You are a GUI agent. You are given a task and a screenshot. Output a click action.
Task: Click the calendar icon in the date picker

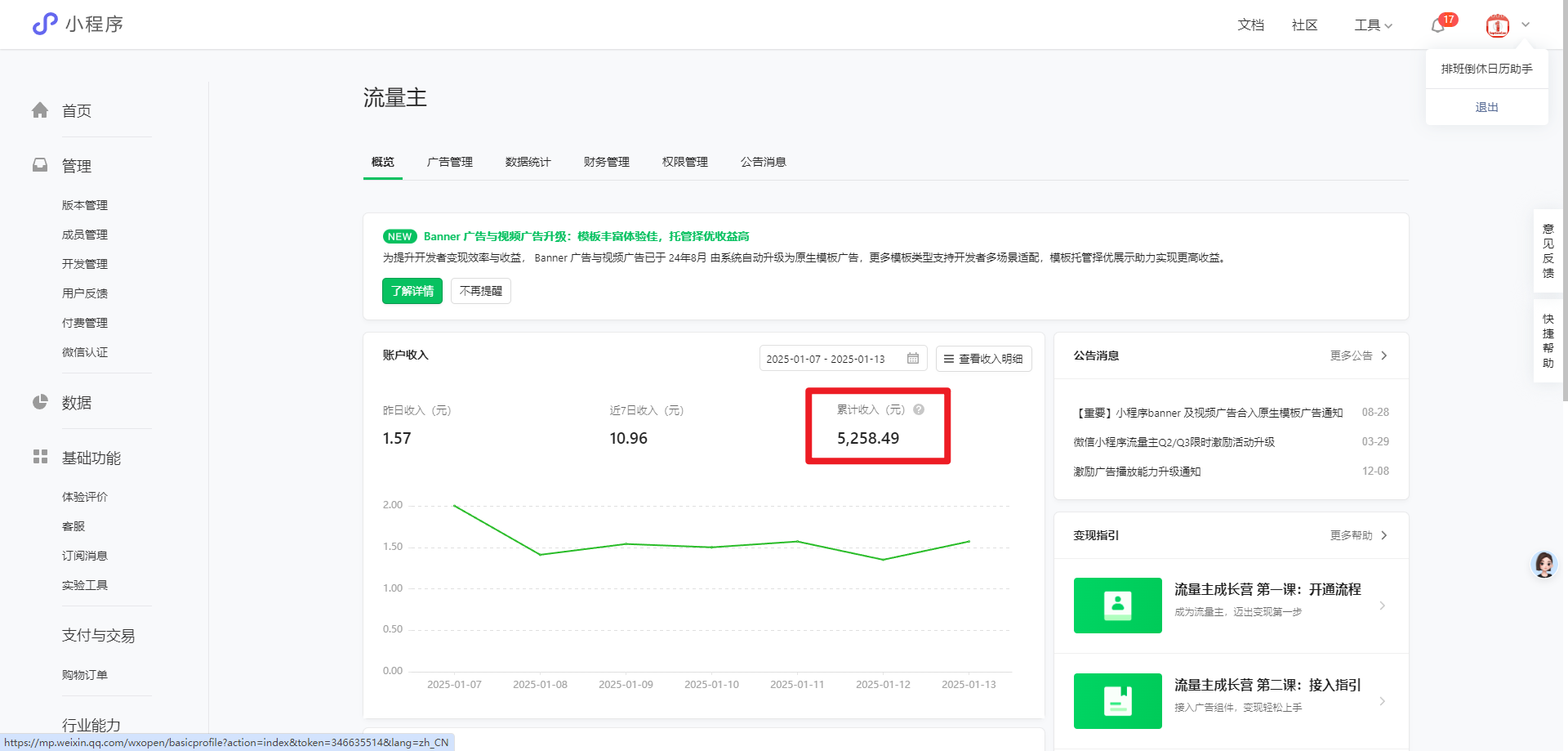click(912, 358)
